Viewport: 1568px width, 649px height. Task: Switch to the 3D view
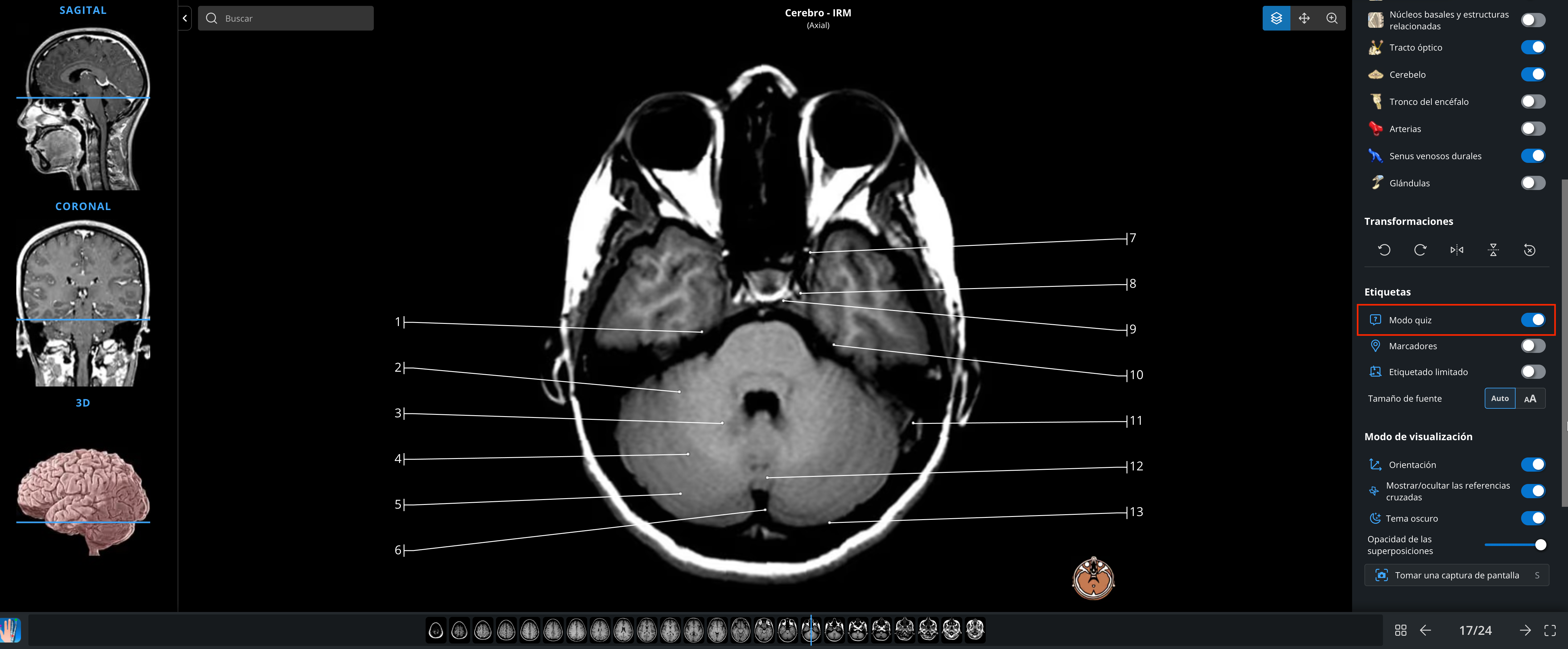click(x=83, y=403)
